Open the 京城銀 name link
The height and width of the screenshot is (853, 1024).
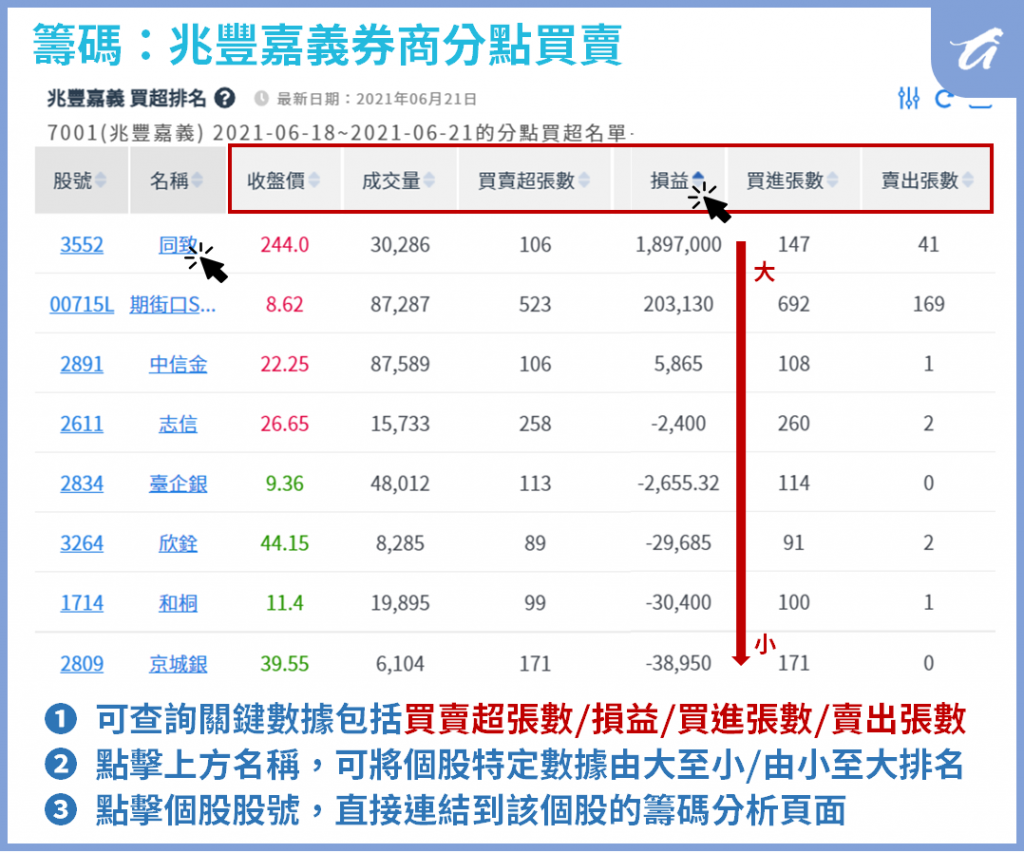[x=178, y=664]
